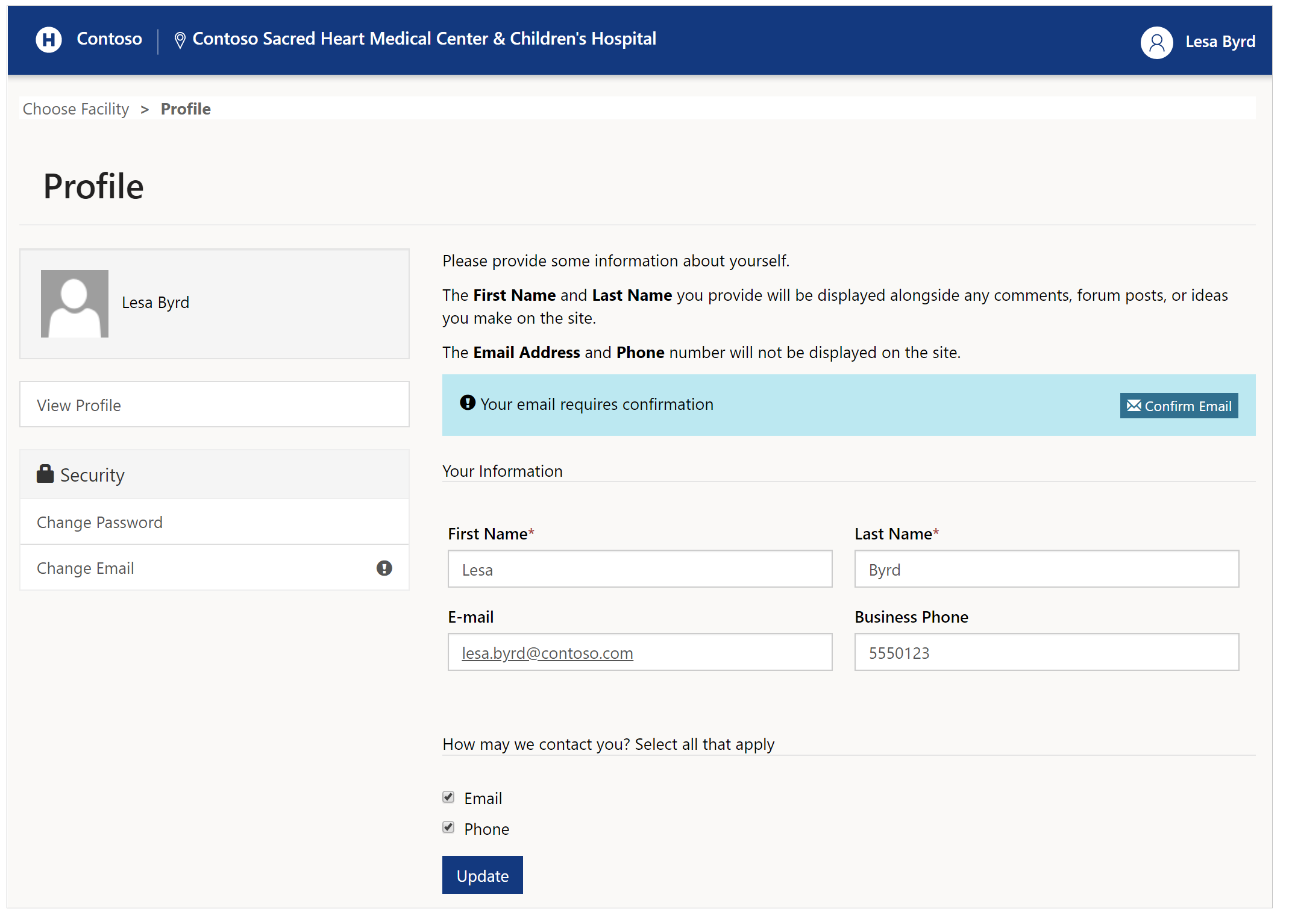Select View Profile sidebar item

[215, 404]
